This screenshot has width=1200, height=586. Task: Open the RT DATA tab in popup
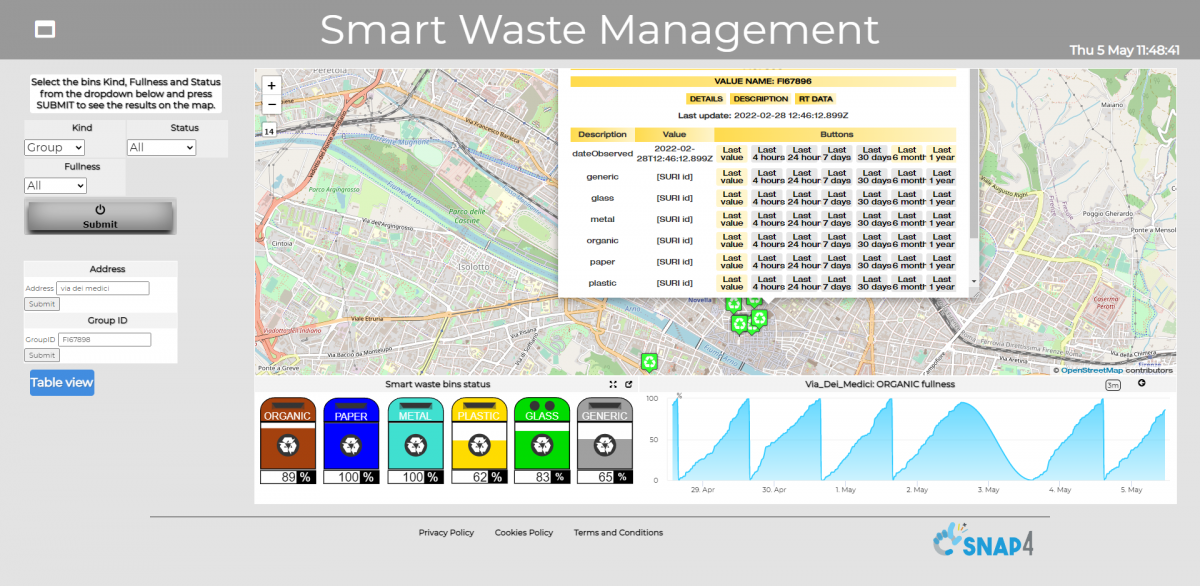point(815,99)
